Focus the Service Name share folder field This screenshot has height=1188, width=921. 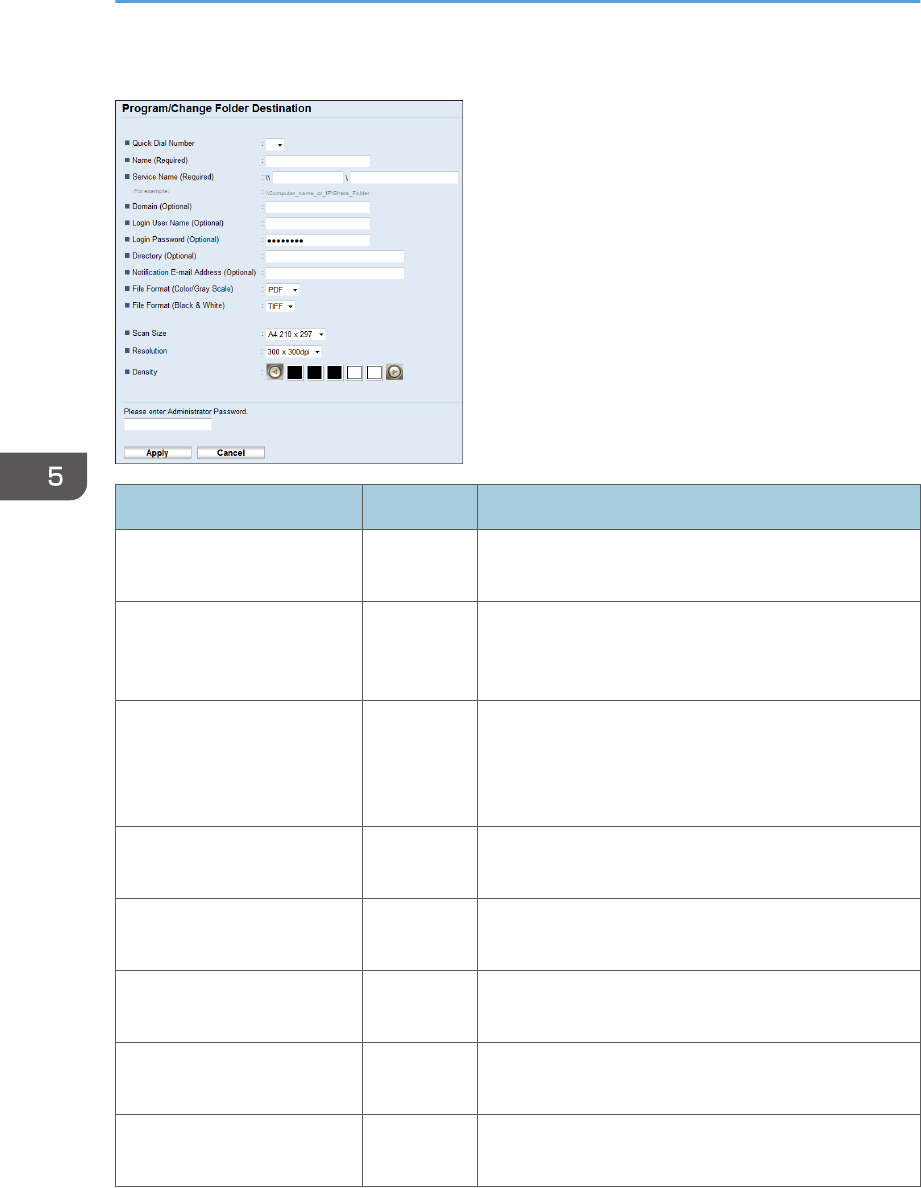point(404,178)
